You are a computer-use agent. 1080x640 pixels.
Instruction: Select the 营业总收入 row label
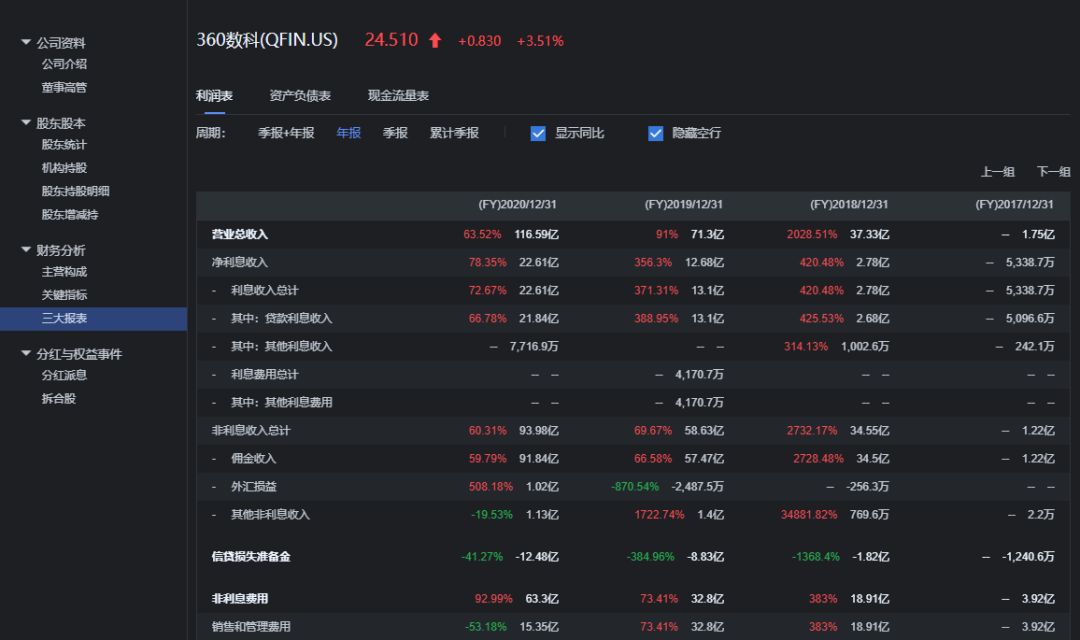click(x=240, y=234)
